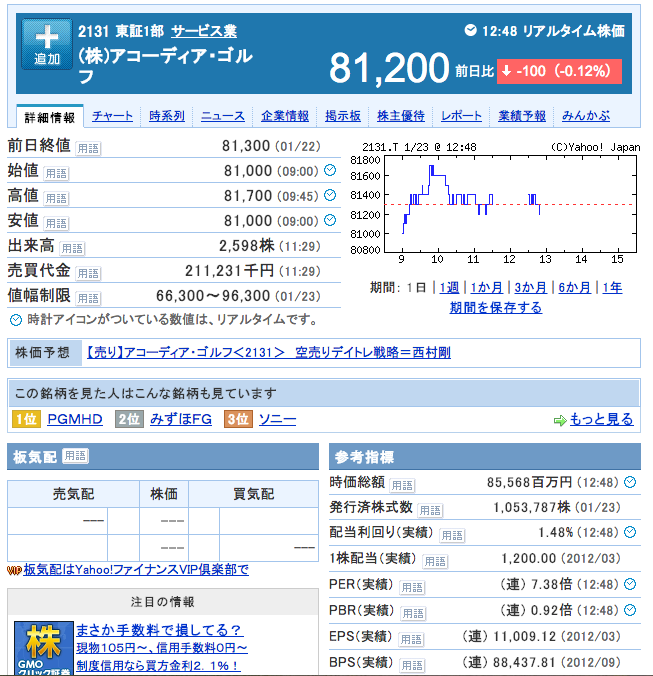Select the 1年 chart period

point(612,287)
